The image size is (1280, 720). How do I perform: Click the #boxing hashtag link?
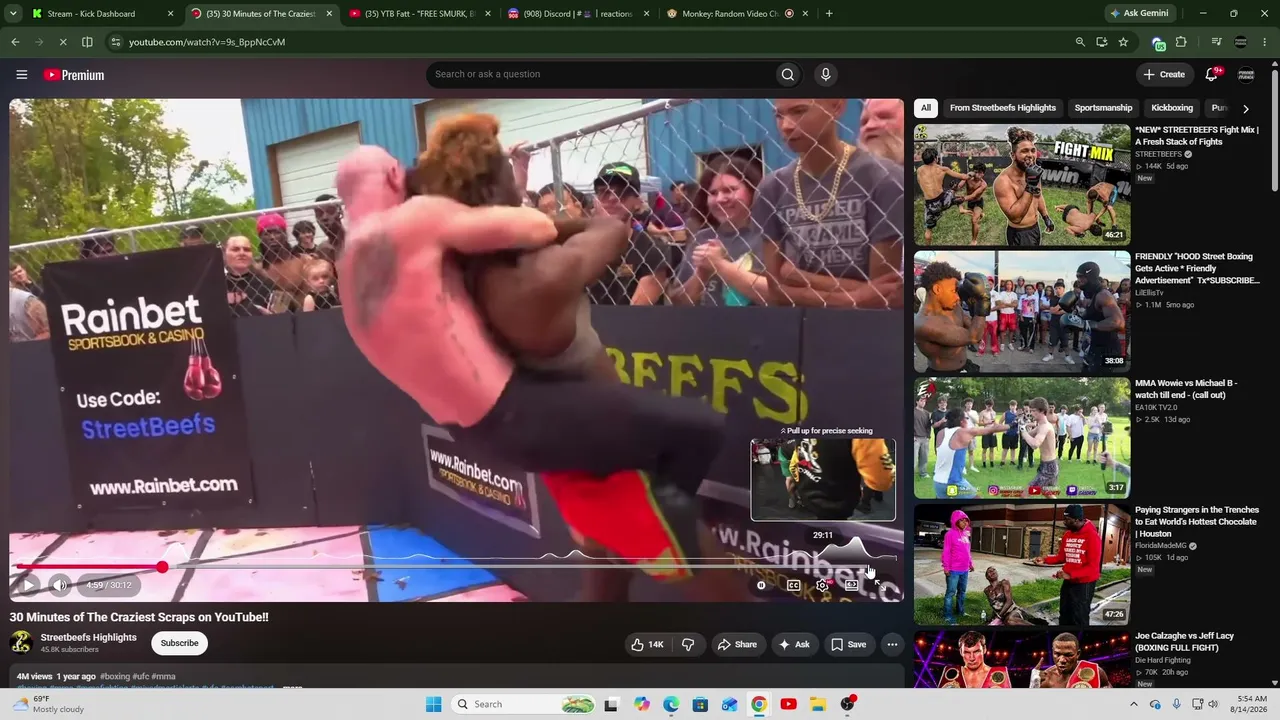click(x=115, y=676)
